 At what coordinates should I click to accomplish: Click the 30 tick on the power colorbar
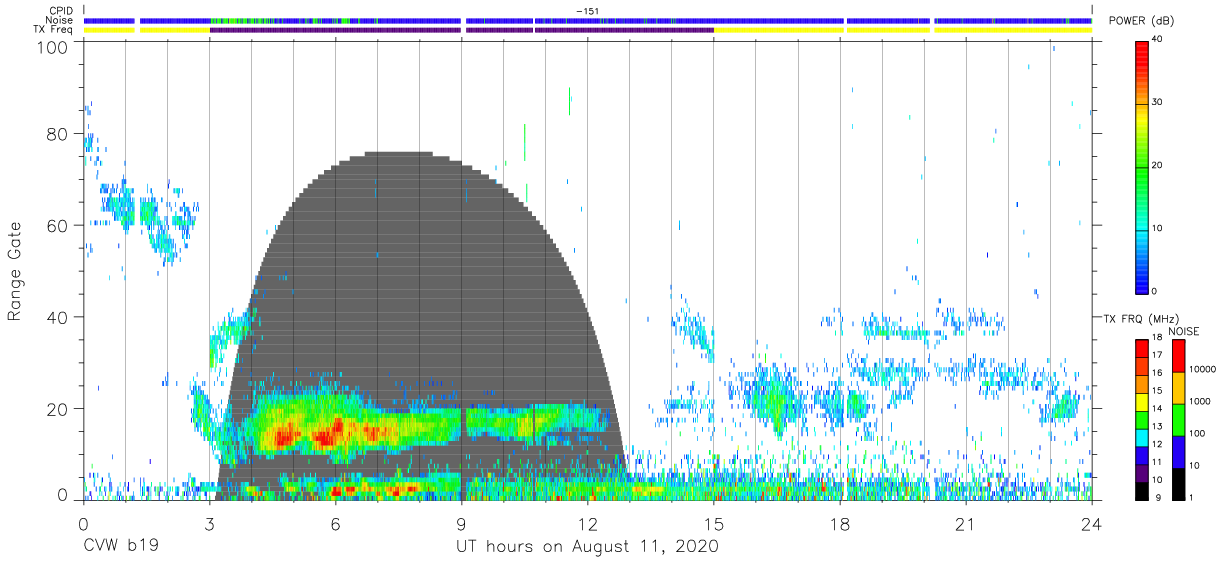[1157, 102]
